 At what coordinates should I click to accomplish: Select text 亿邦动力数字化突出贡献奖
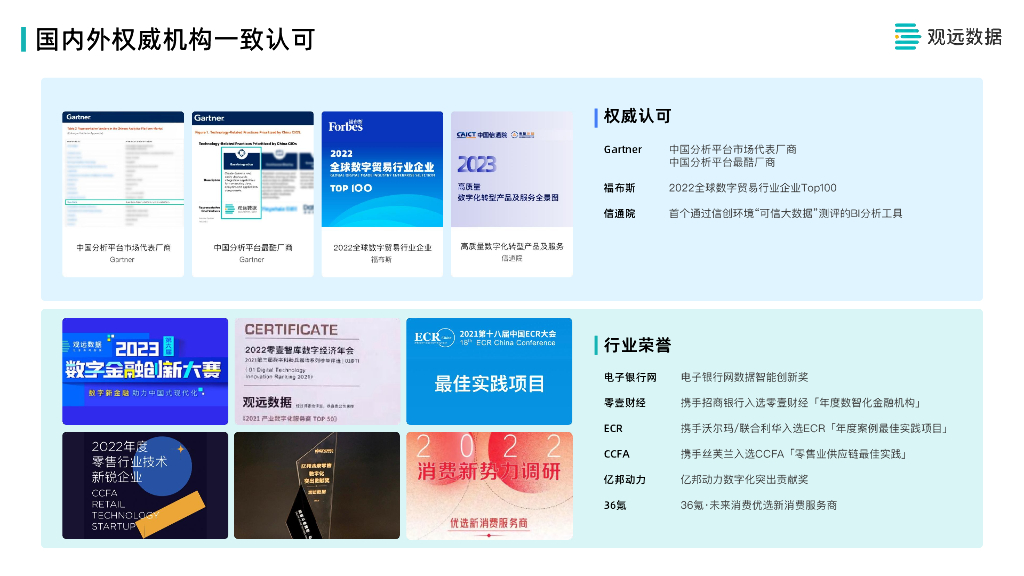(x=744, y=479)
